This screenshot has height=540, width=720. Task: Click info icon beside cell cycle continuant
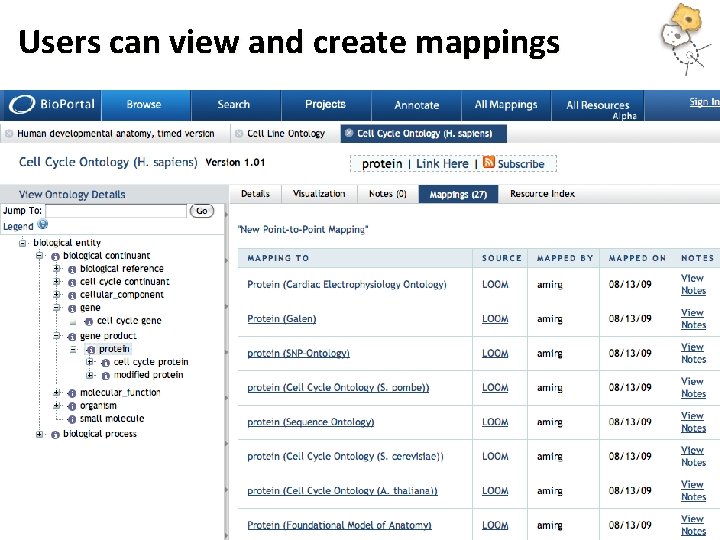click(72, 282)
